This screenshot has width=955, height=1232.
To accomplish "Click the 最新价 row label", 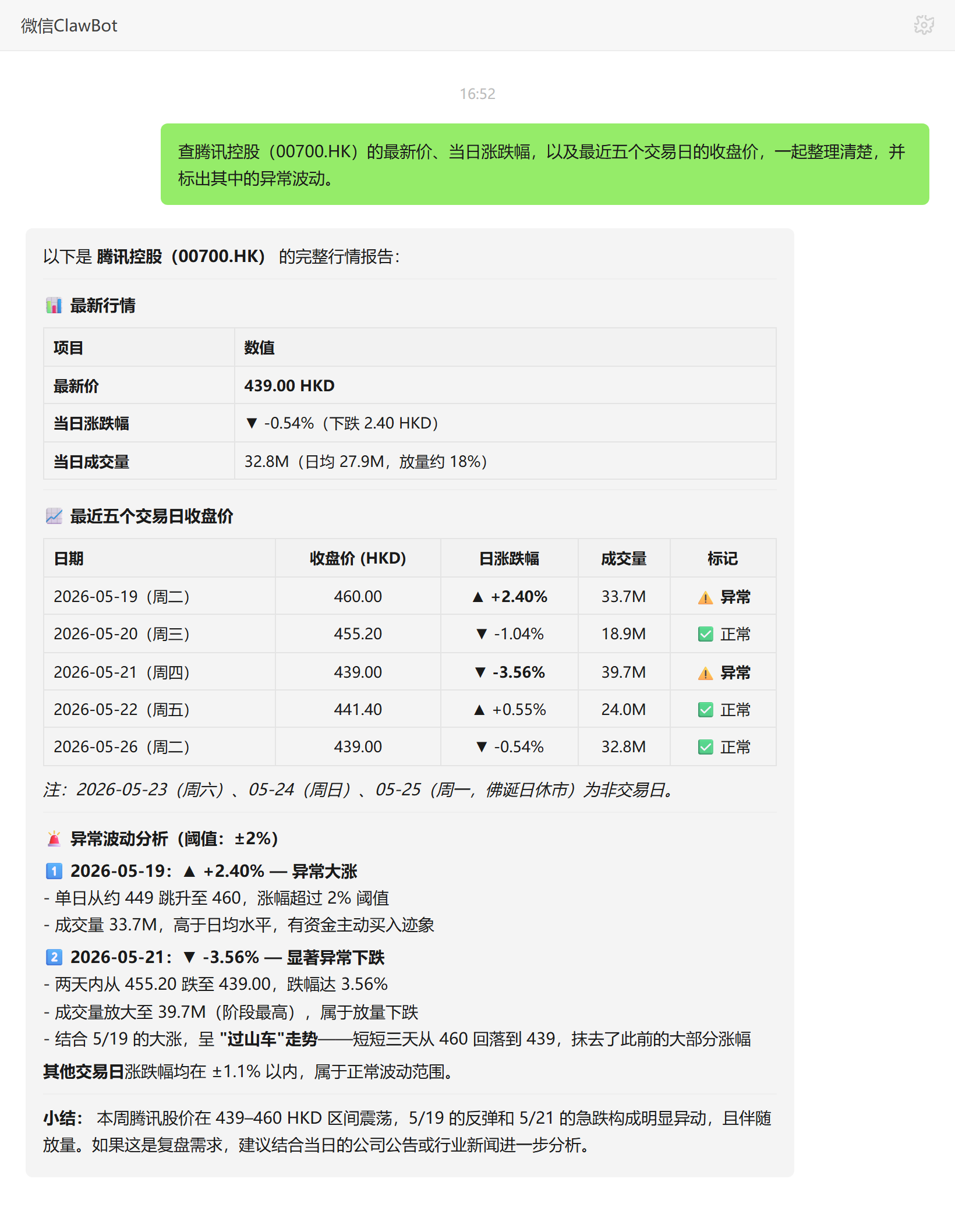I will tap(76, 385).
